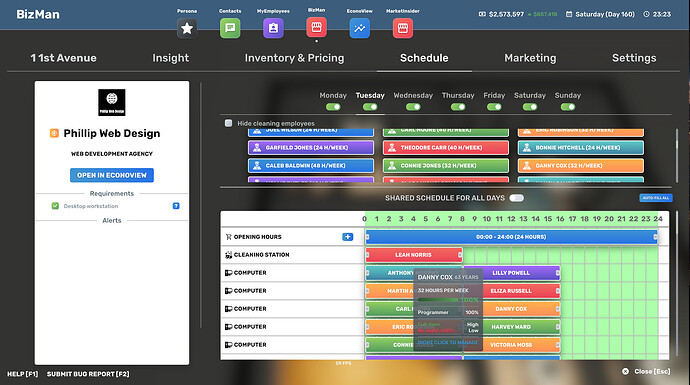Click the close X icon at bottom right
This screenshot has height=385, width=690.
click(x=625, y=371)
